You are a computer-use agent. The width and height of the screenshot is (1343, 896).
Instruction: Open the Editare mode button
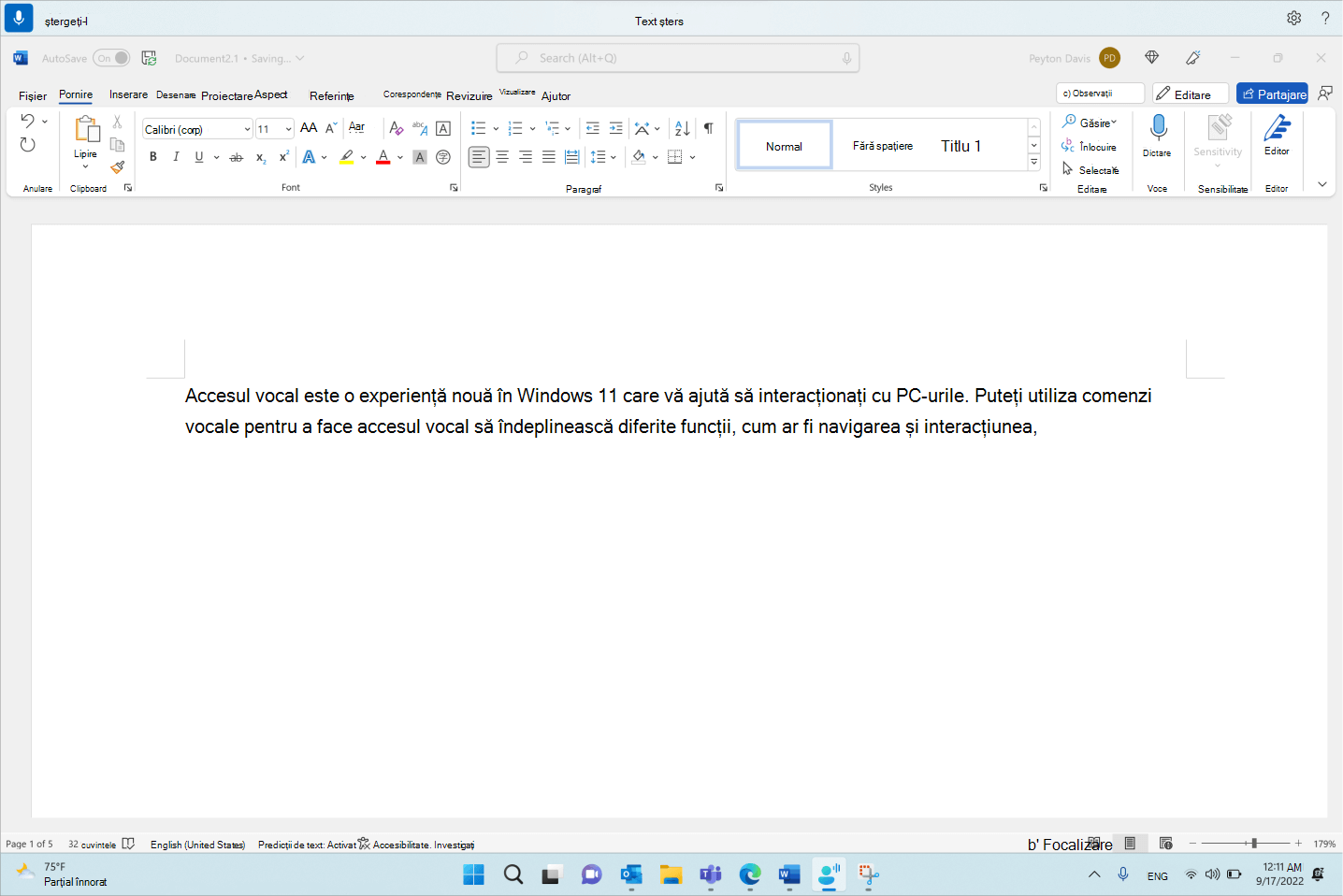tap(1191, 94)
